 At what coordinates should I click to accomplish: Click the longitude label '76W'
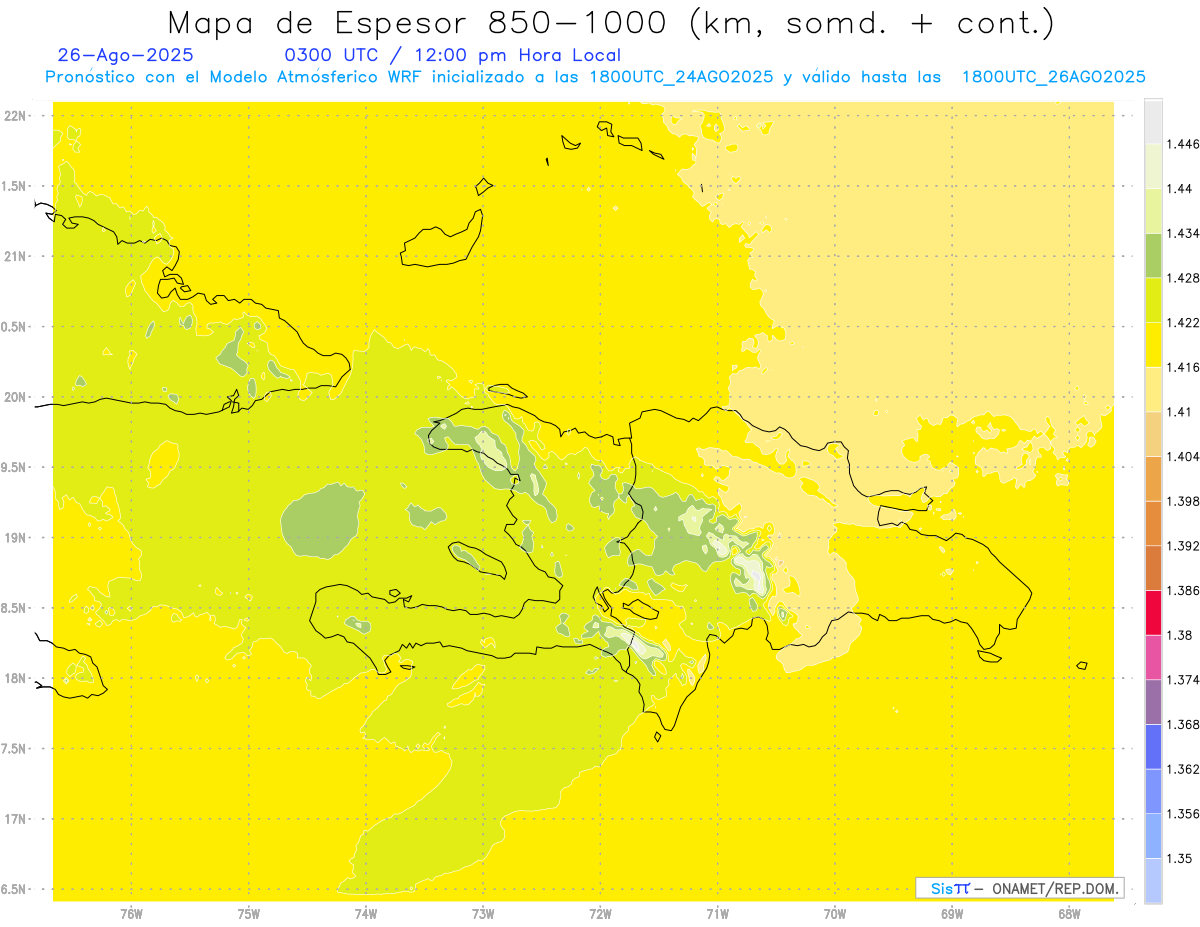click(x=131, y=914)
